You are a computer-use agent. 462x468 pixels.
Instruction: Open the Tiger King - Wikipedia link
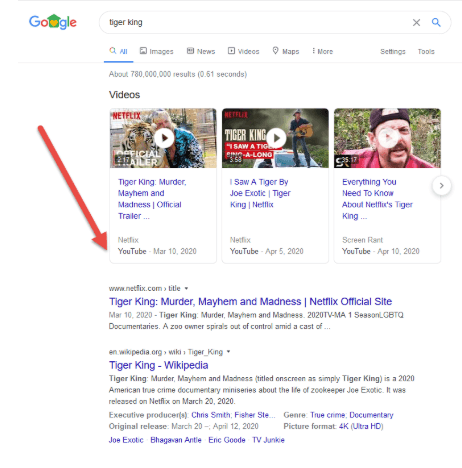158,365
